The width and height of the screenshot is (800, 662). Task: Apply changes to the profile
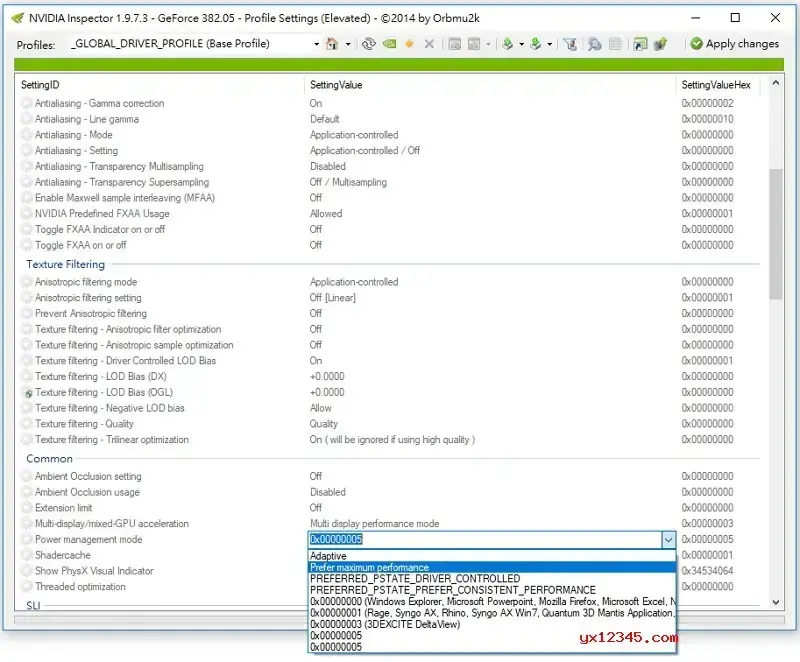click(x=734, y=44)
